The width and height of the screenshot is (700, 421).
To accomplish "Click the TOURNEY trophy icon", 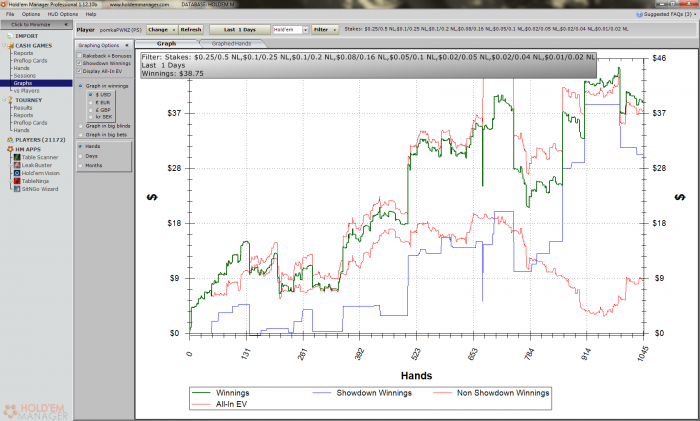I will coord(10,100).
